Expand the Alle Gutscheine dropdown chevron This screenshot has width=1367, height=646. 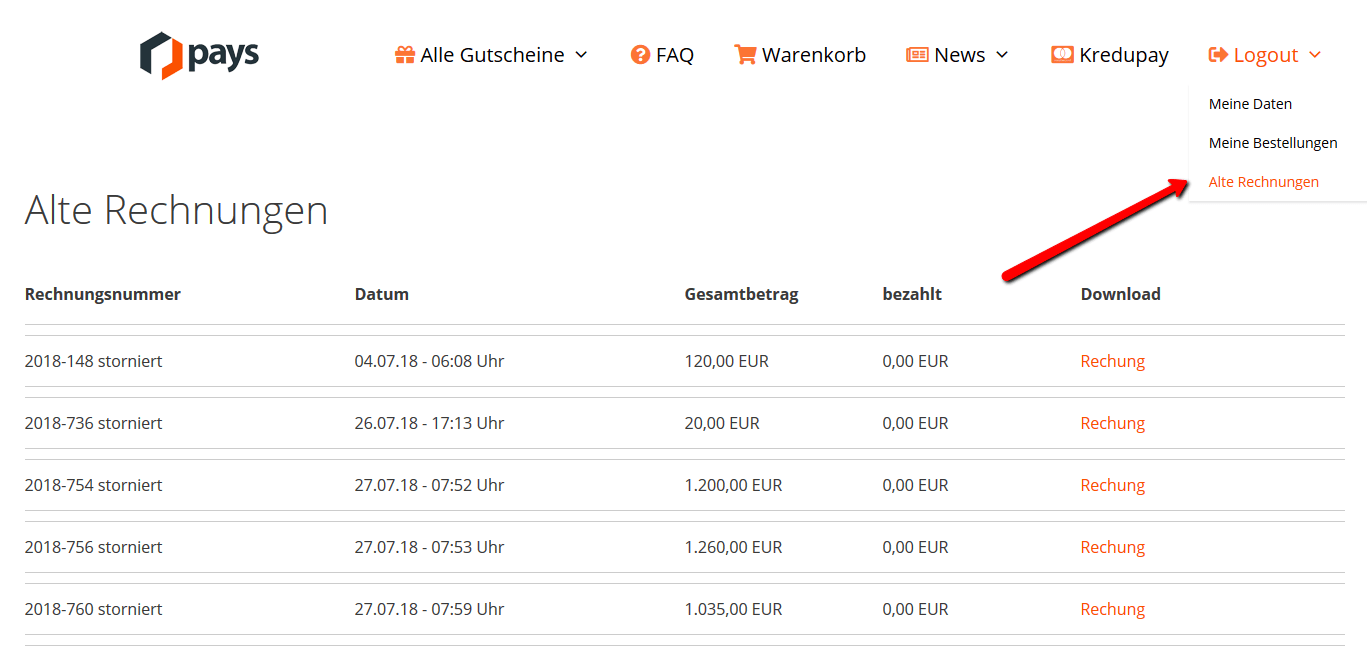pos(581,55)
